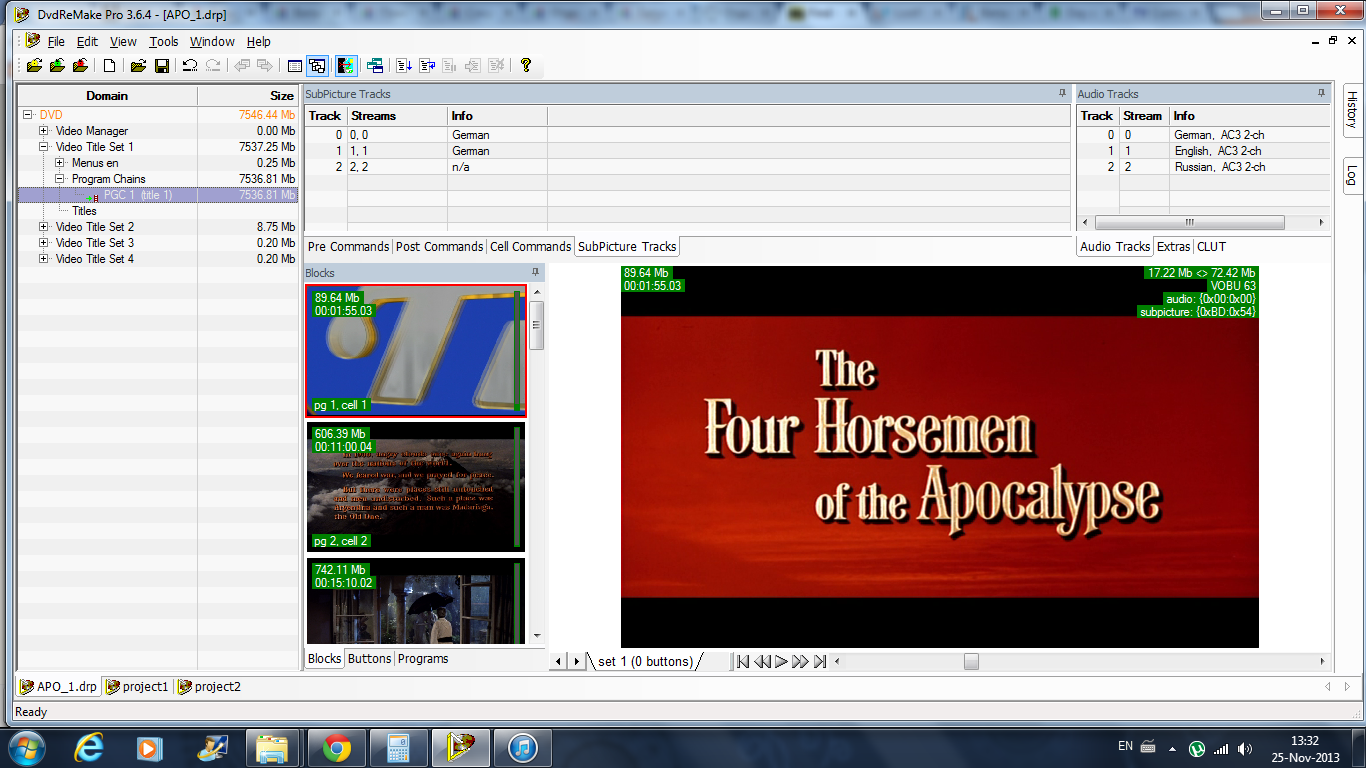Pin the Blocks panel
This screenshot has width=1366, height=768.
pos(536,272)
